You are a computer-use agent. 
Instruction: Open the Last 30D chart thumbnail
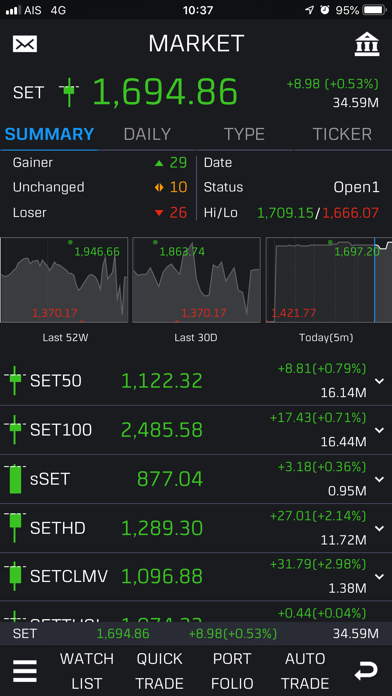point(196,280)
